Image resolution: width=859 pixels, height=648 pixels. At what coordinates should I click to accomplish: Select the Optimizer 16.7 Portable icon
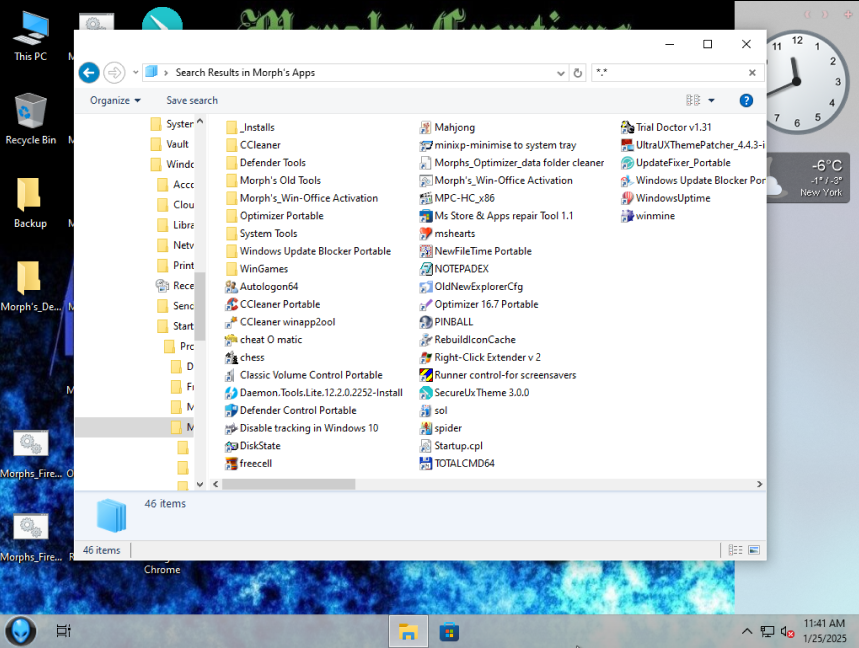point(426,305)
